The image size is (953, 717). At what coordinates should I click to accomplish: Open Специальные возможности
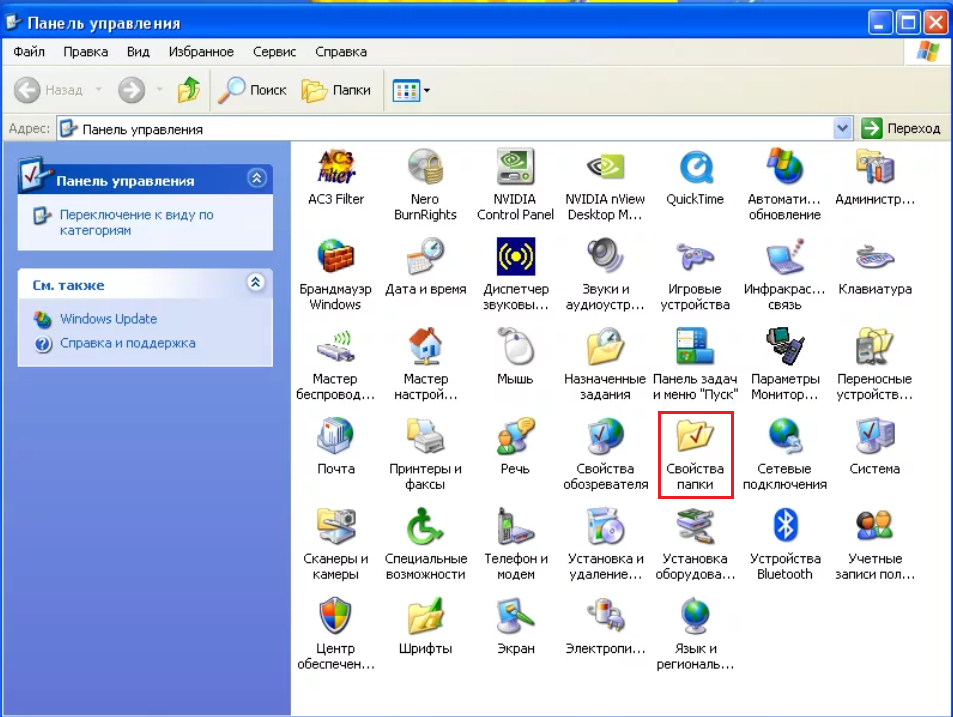click(425, 544)
